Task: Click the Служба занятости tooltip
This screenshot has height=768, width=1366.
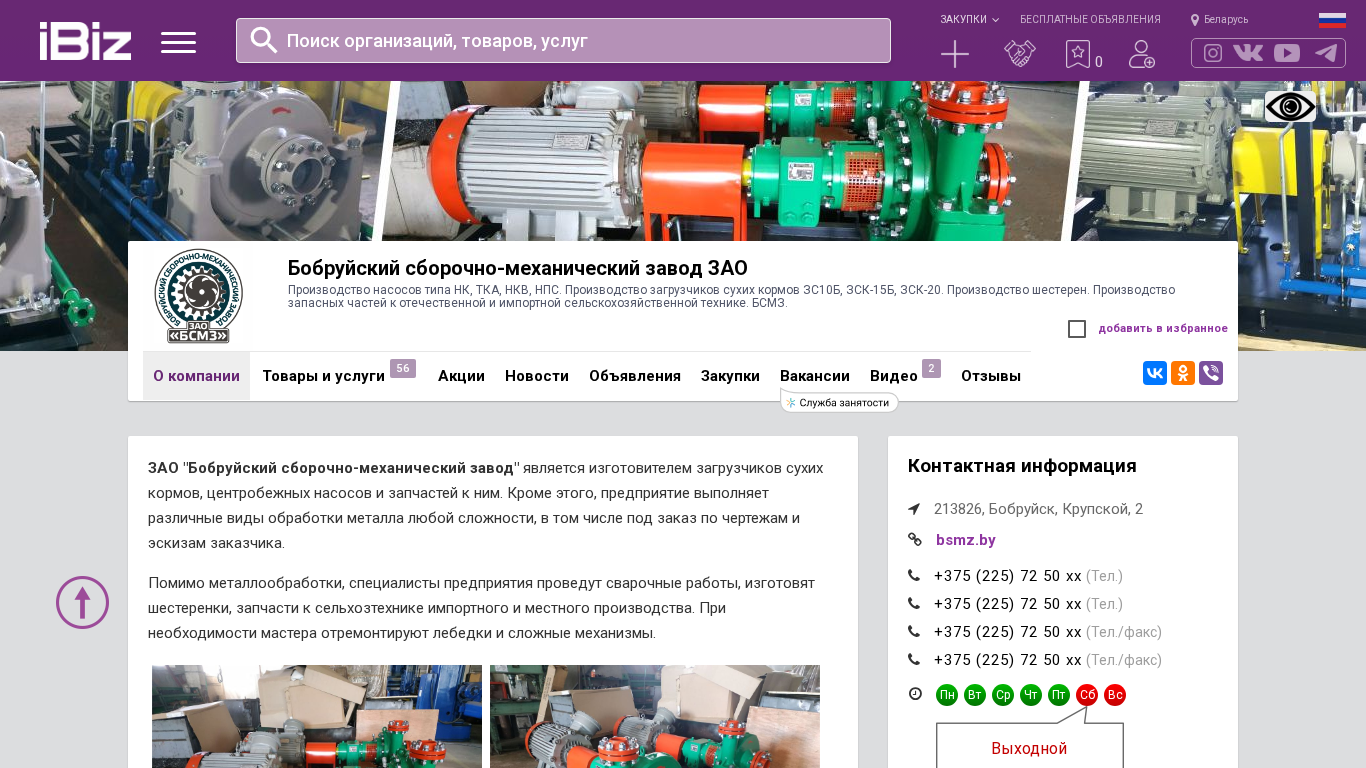Action: pyautogui.click(x=840, y=402)
